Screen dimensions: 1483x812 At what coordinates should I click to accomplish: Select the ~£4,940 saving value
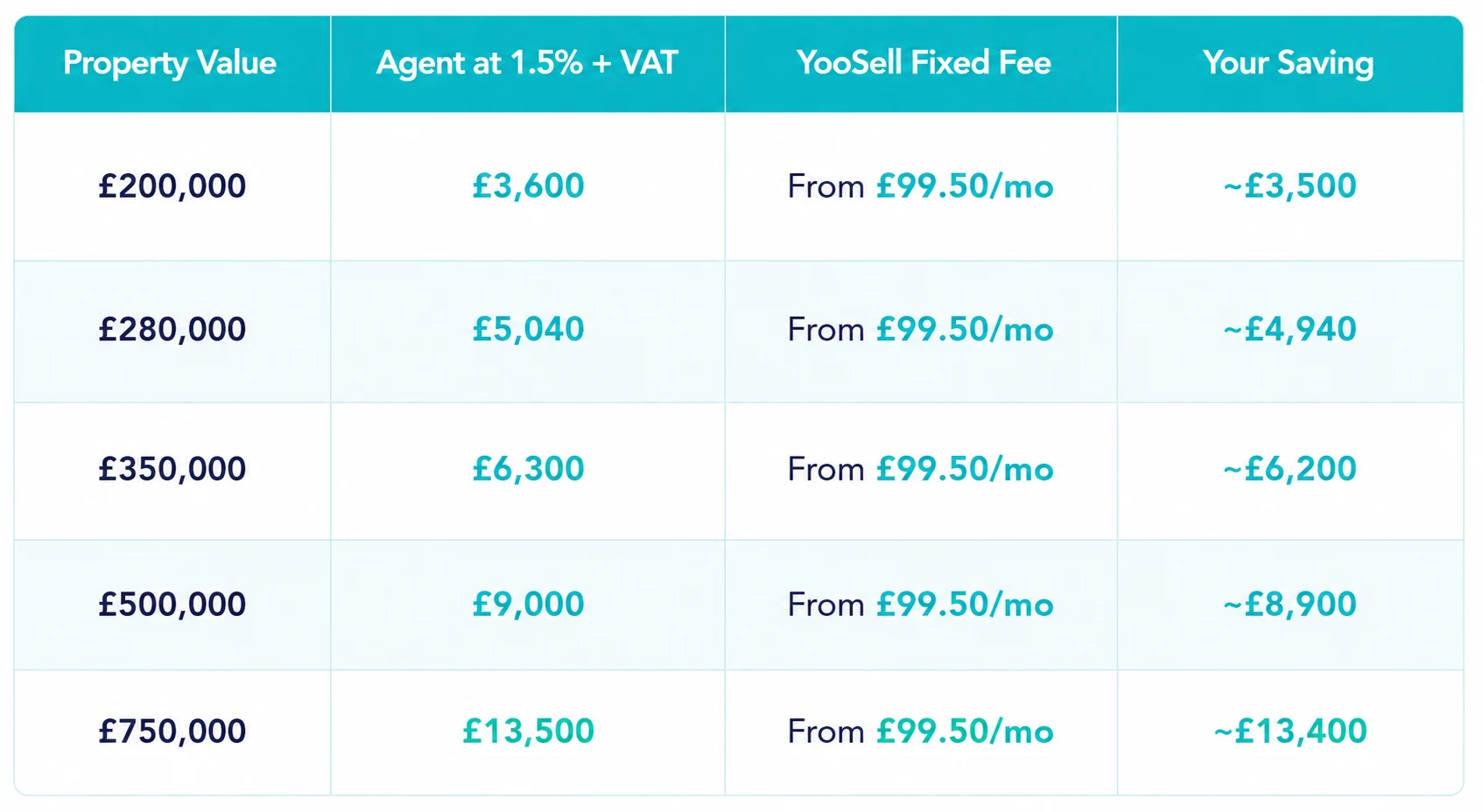tap(1290, 330)
